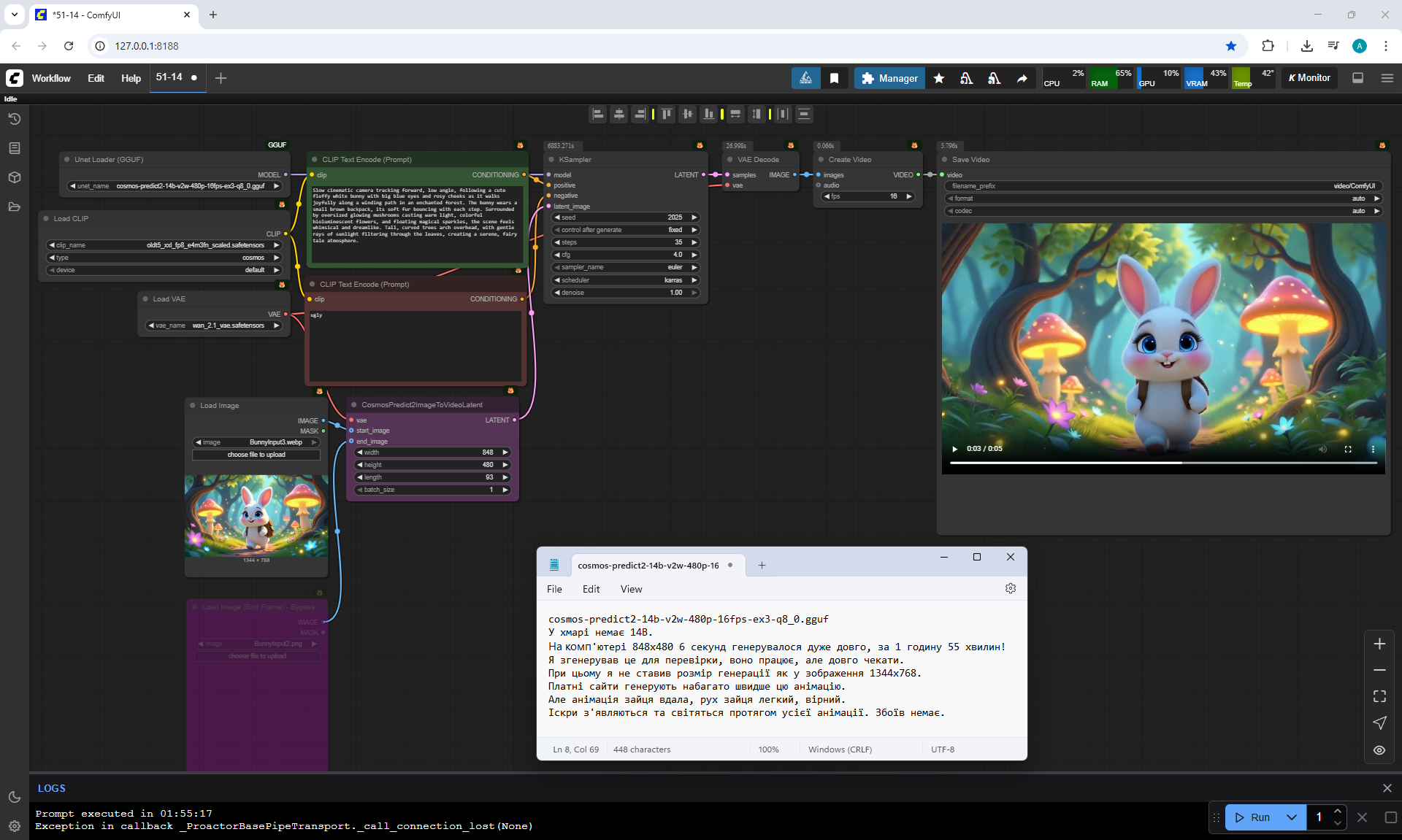Seek the video progress bar
The height and width of the screenshot is (840, 1402).
1162,463
